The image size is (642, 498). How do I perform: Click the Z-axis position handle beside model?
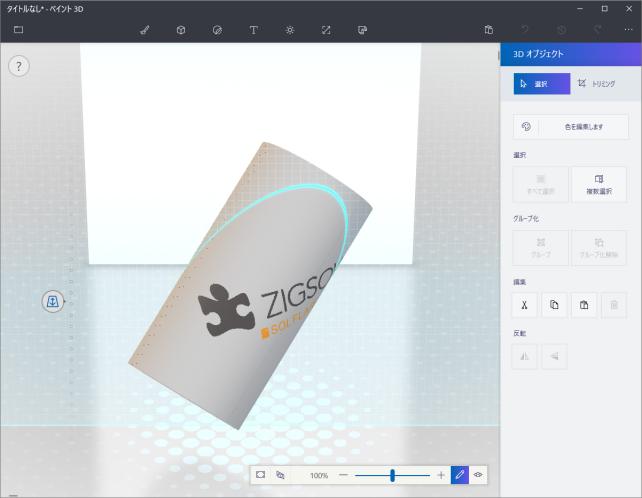[x=53, y=302]
